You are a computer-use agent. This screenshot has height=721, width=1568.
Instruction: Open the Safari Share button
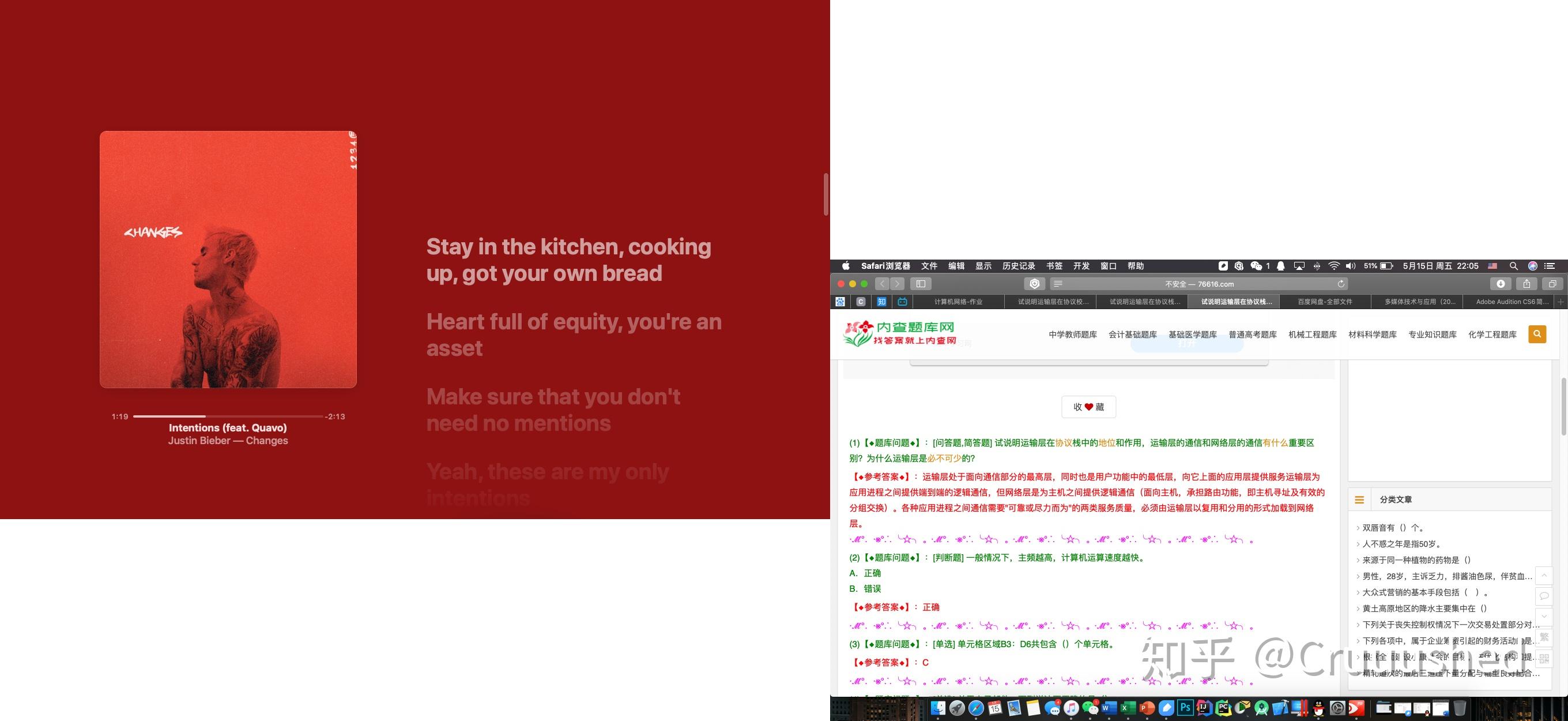[x=1526, y=284]
